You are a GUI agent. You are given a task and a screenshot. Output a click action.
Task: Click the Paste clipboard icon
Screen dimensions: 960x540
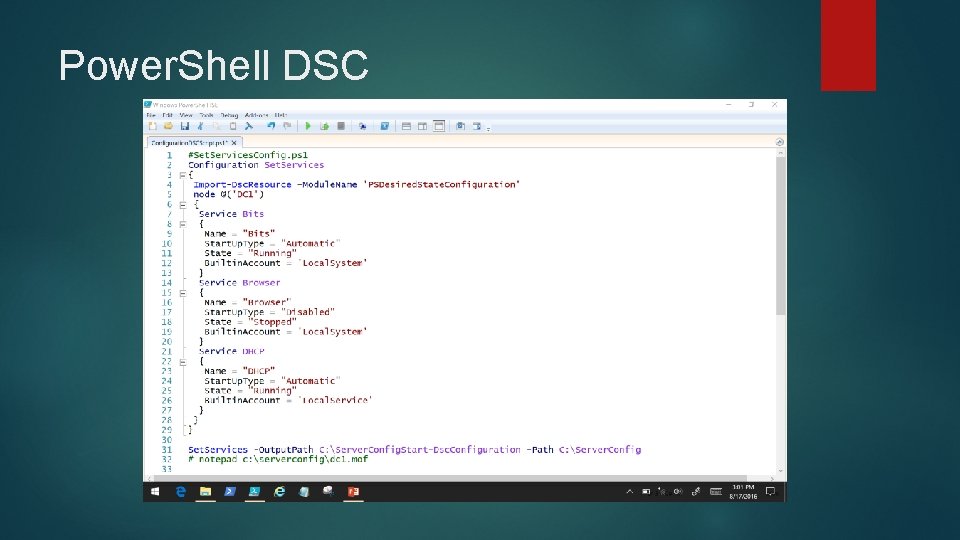[233, 126]
